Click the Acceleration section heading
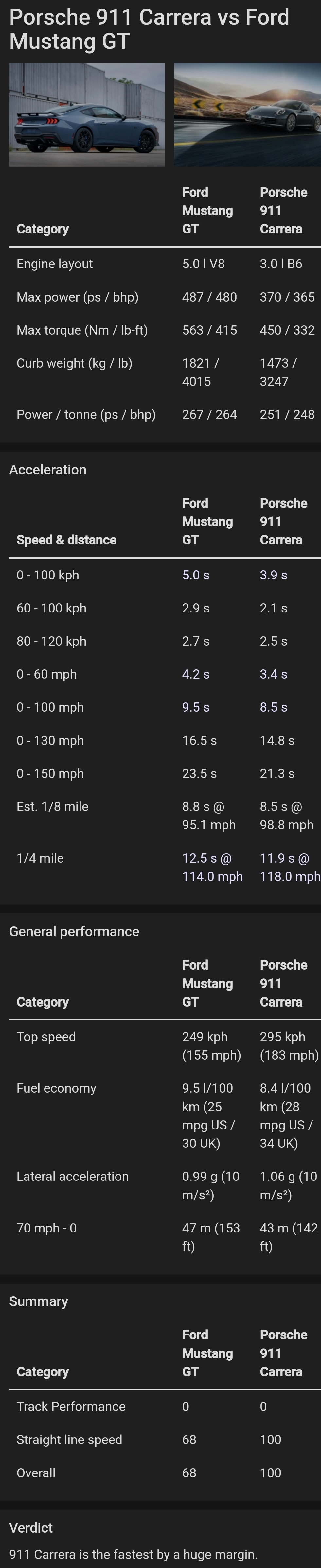The width and height of the screenshot is (321, 1568). click(47, 470)
